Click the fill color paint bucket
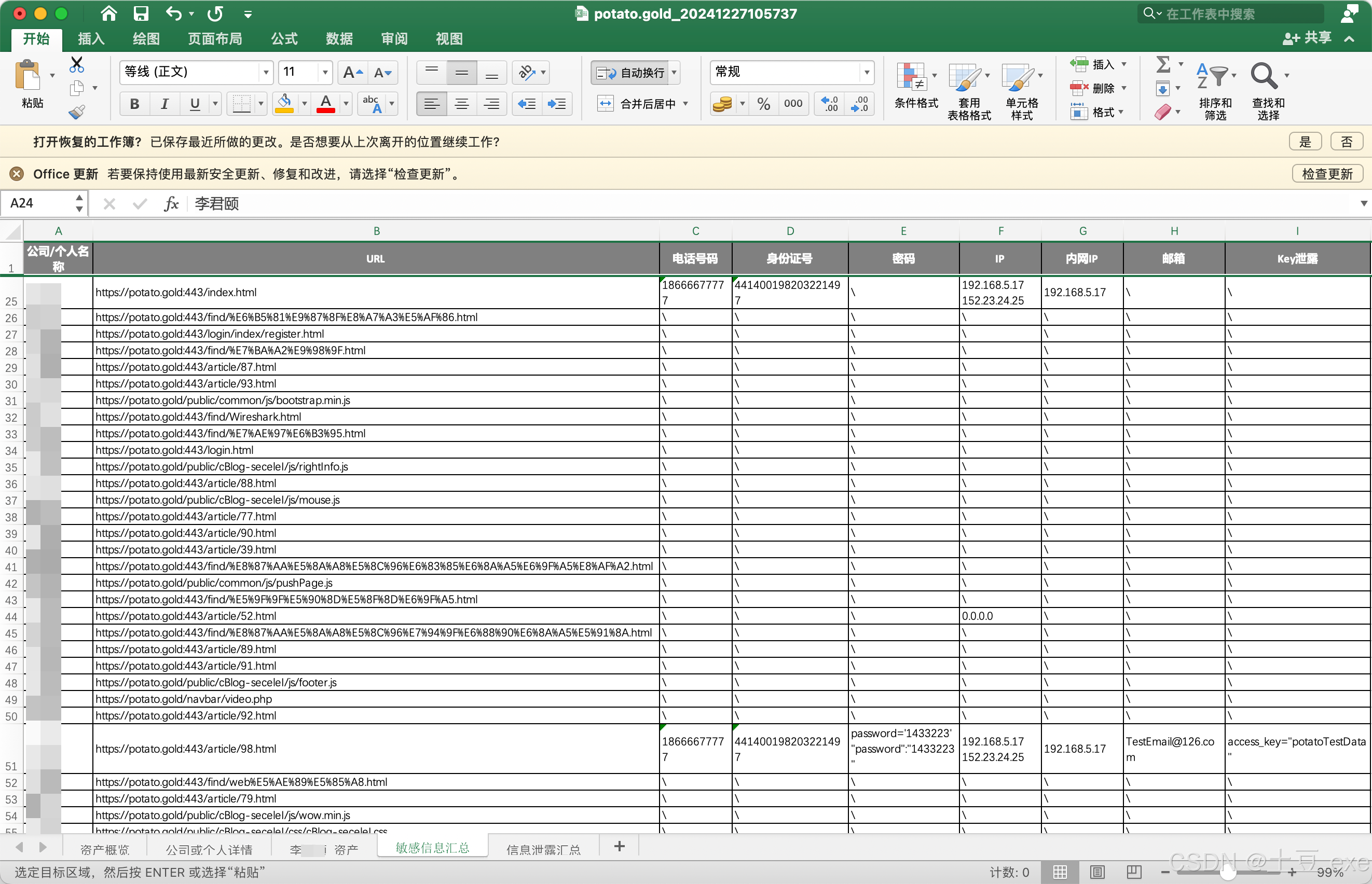Viewport: 1372px width, 884px height. pos(284,104)
